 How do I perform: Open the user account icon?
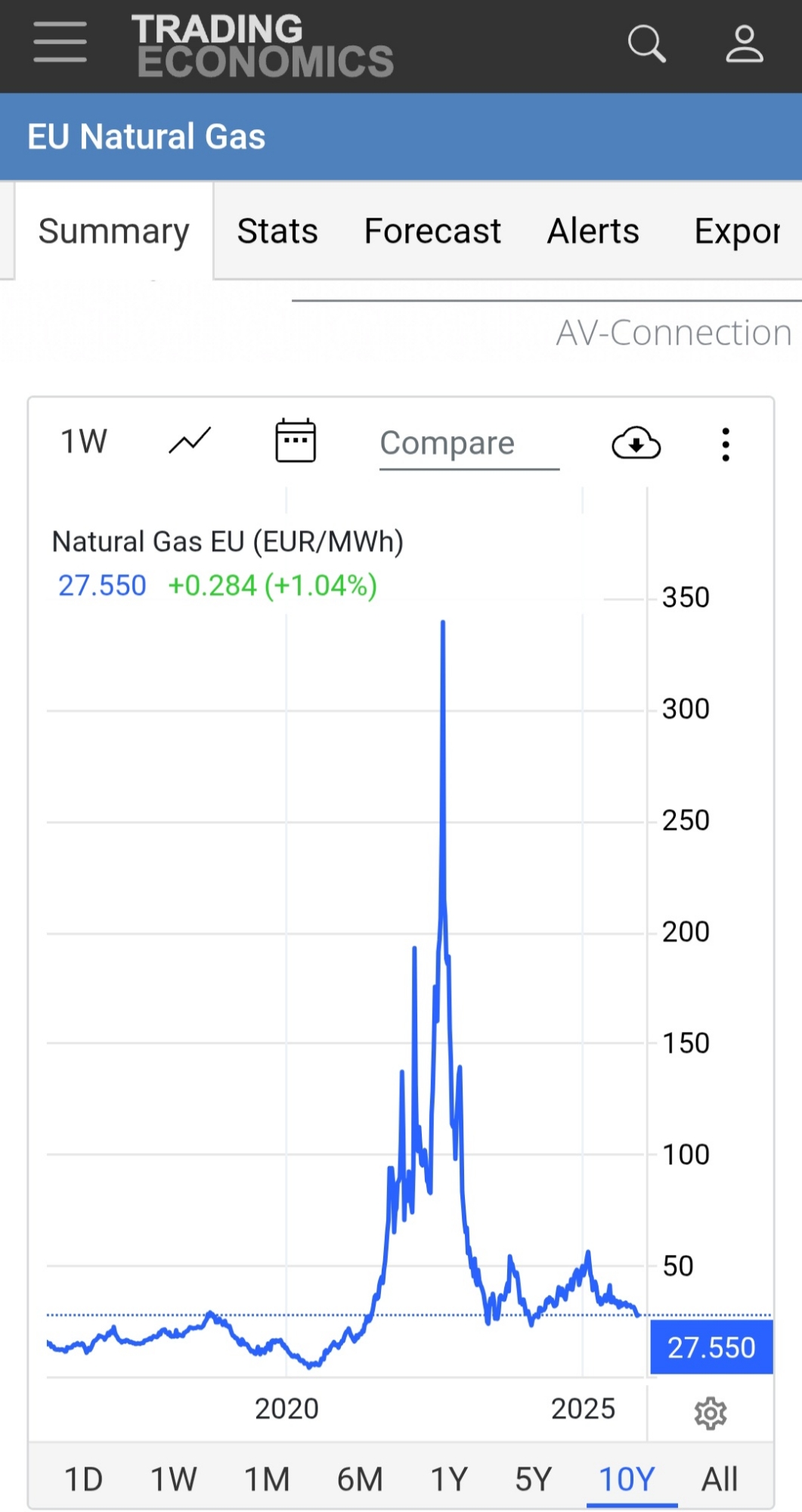pos(744,44)
